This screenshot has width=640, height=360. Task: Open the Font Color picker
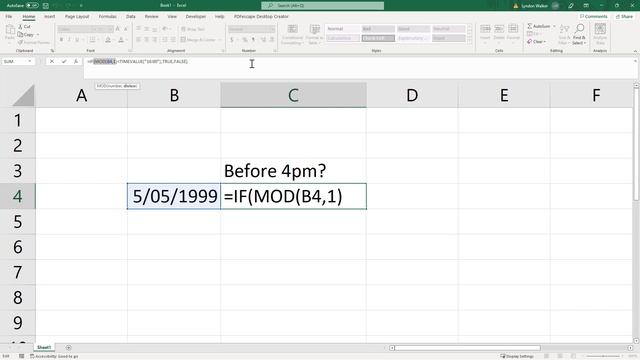tap(121, 40)
